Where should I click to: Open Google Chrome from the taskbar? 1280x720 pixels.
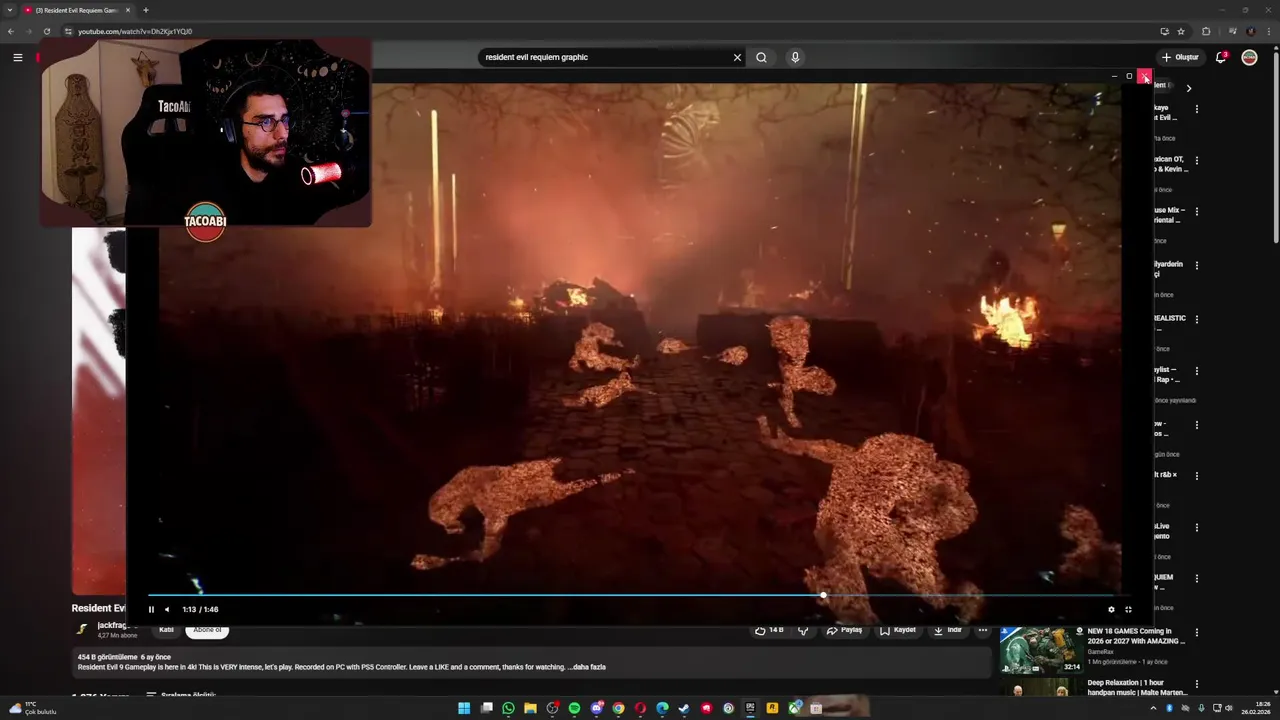[x=618, y=708]
